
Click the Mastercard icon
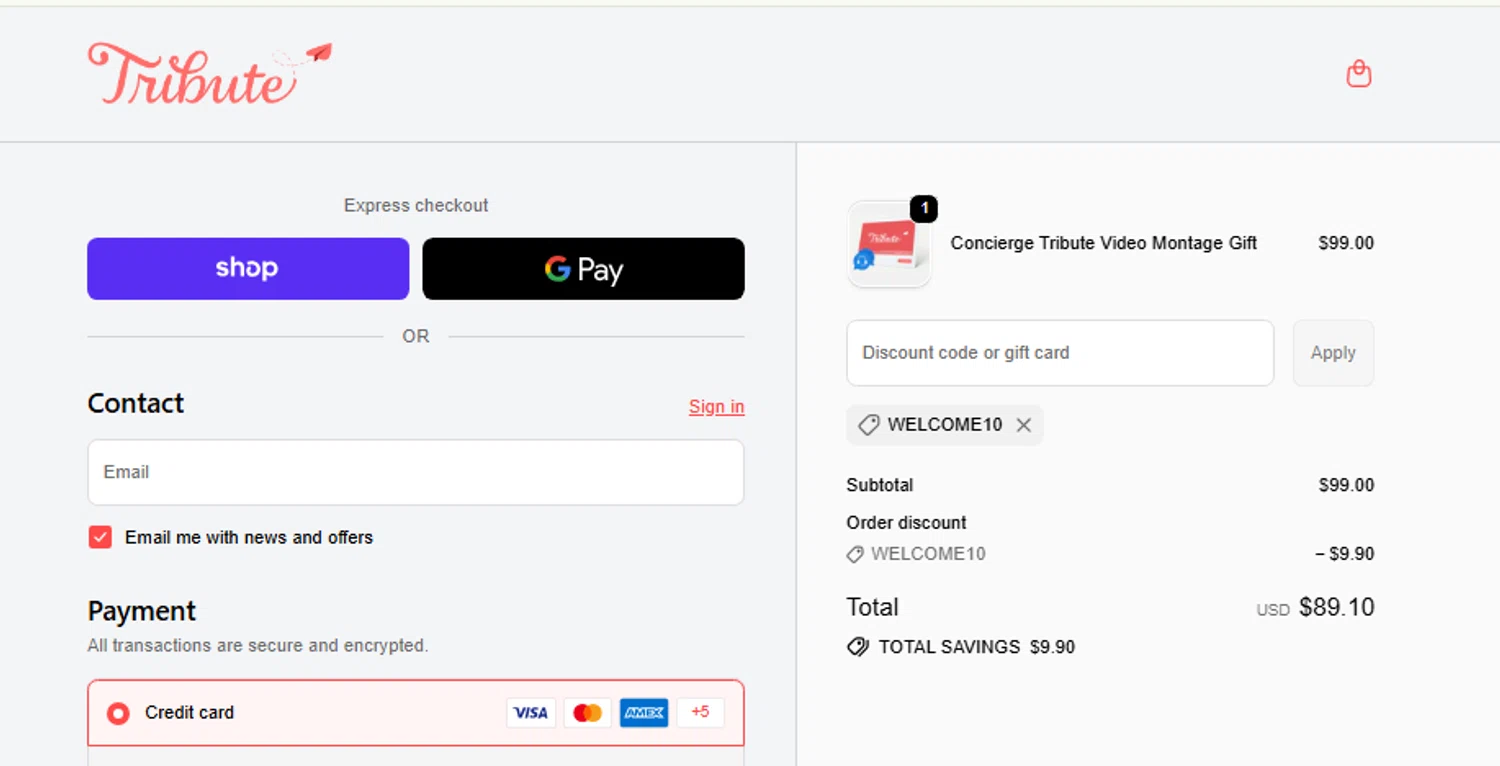(x=588, y=713)
